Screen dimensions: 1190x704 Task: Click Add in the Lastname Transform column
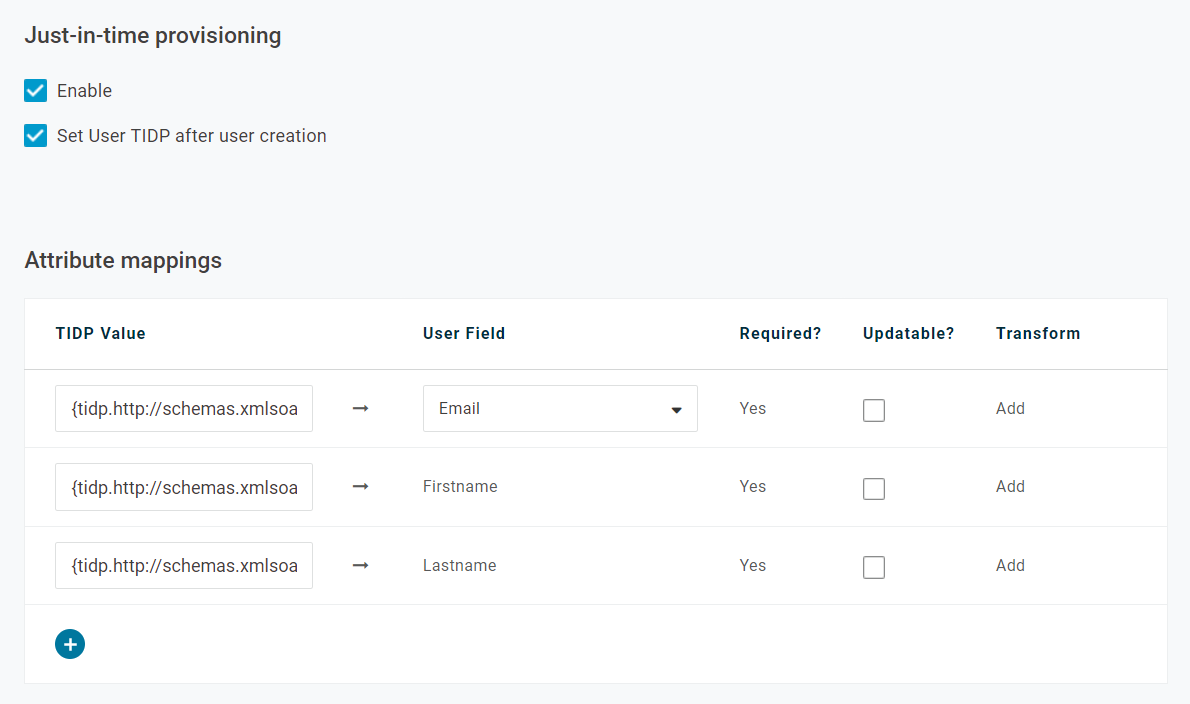click(1010, 565)
